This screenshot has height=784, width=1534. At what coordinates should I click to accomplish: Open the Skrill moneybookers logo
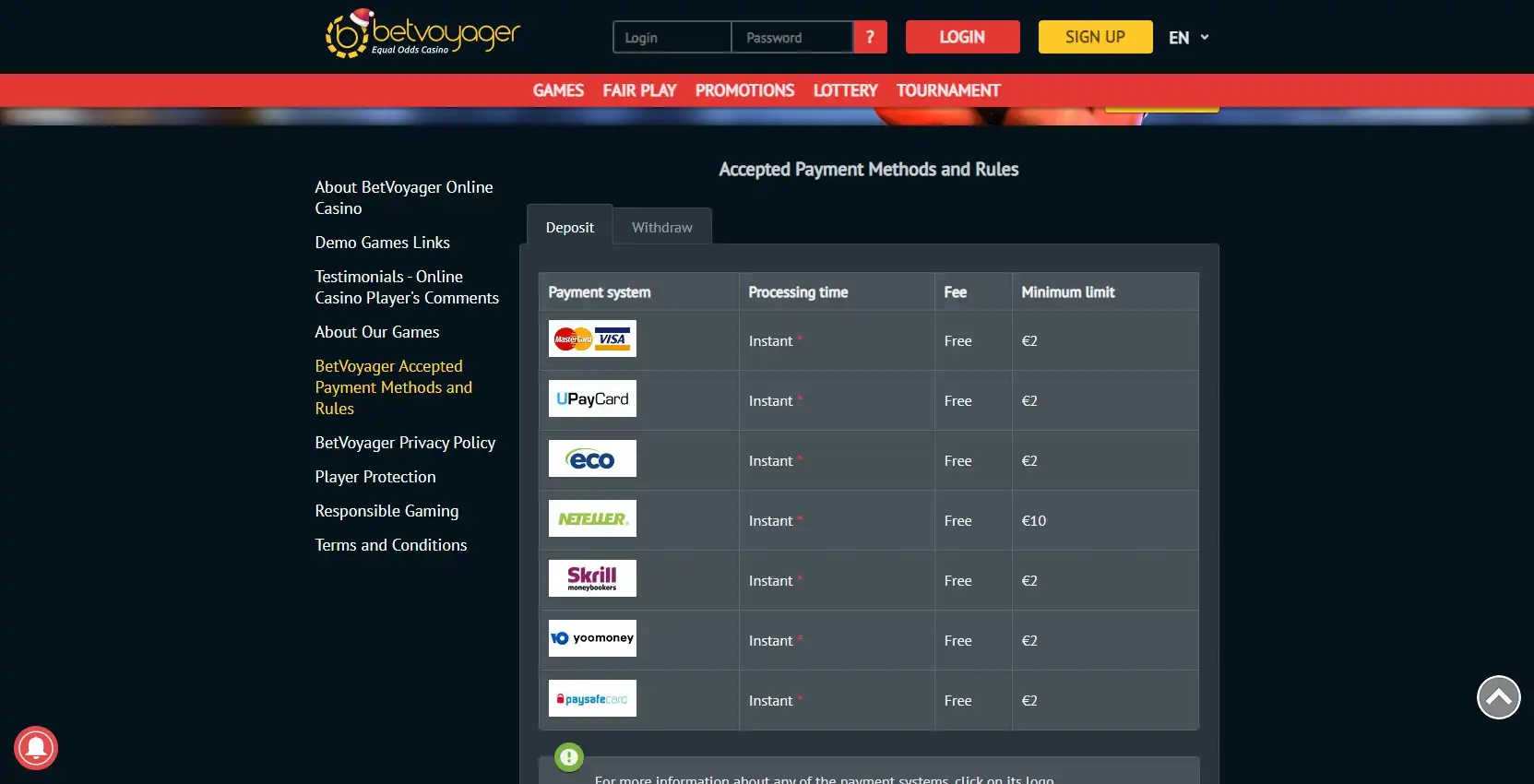(592, 578)
